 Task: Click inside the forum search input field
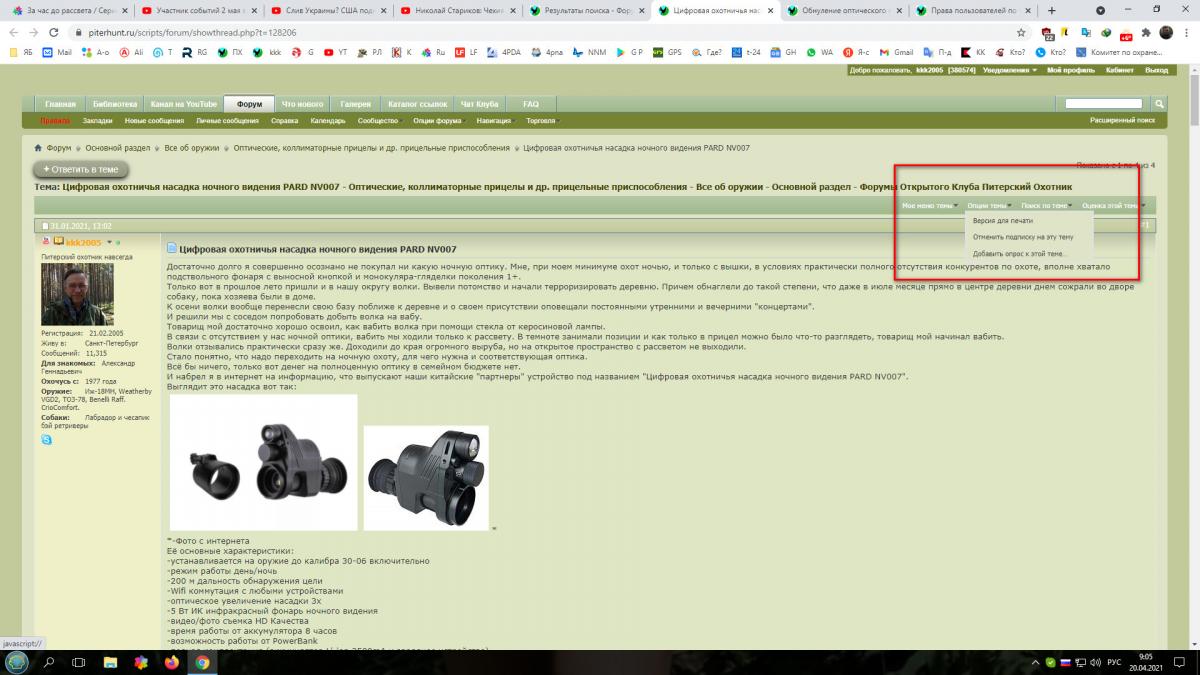[x=1104, y=103]
